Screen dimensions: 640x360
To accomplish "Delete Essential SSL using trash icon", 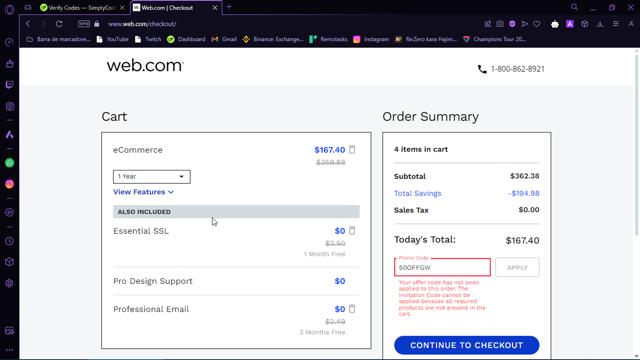I will click(352, 231).
